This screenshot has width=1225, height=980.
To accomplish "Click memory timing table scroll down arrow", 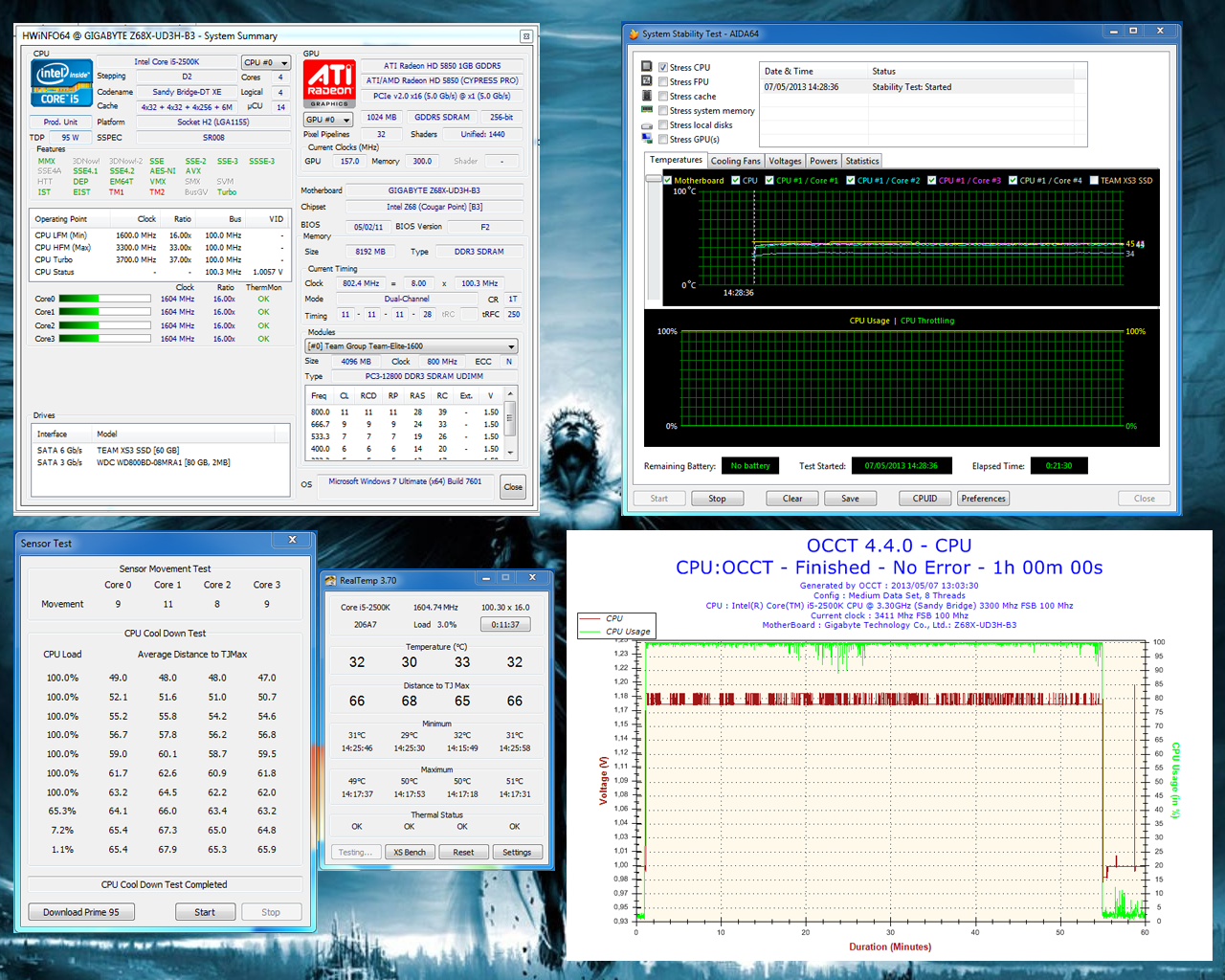I will click(510, 452).
